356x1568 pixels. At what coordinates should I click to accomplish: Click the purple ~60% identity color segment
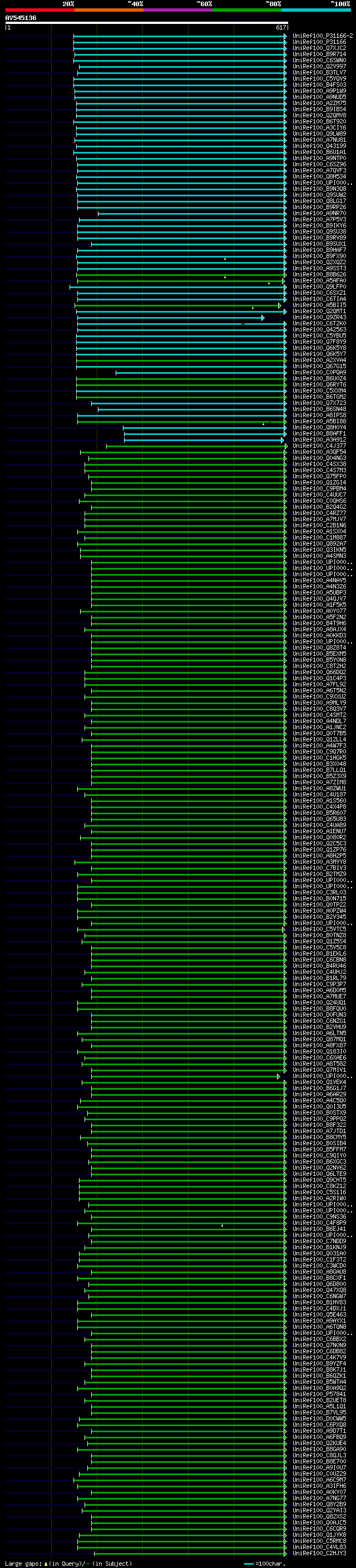click(177, 10)
